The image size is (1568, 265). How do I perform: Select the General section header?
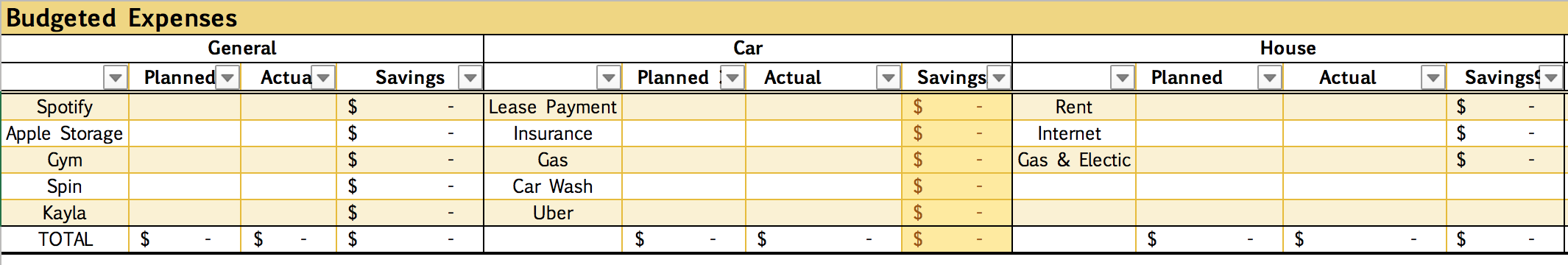coord(242,49)
